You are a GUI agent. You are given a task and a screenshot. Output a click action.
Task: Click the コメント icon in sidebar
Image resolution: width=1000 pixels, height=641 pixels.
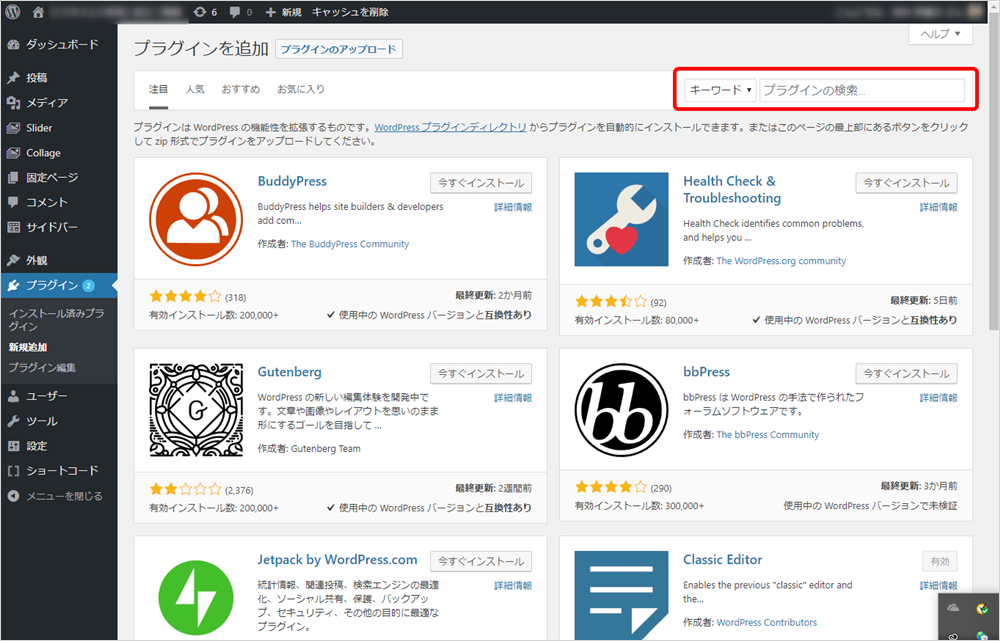[x=13, y=202]
